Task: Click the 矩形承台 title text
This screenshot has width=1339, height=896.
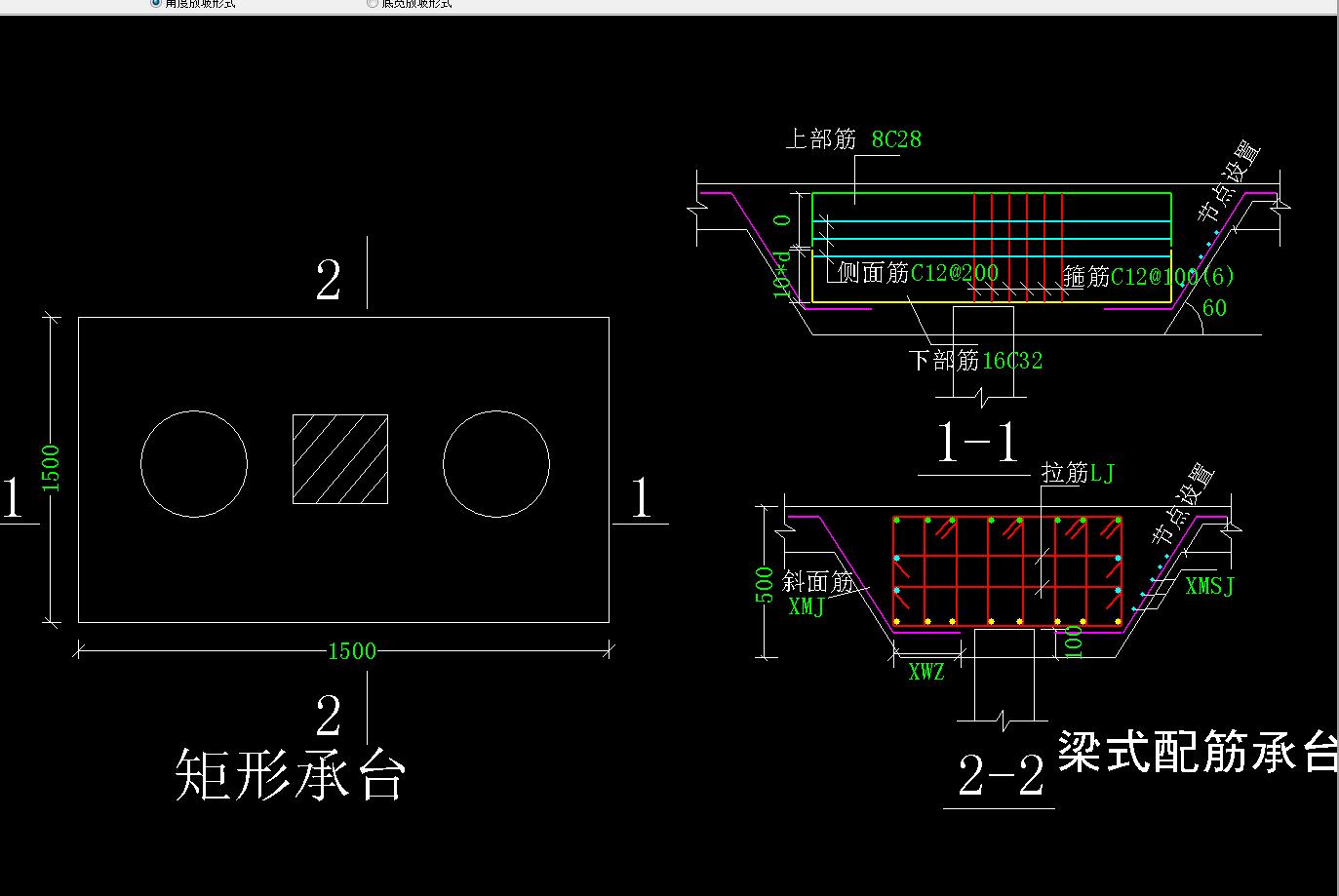Action: pos(290,775)
